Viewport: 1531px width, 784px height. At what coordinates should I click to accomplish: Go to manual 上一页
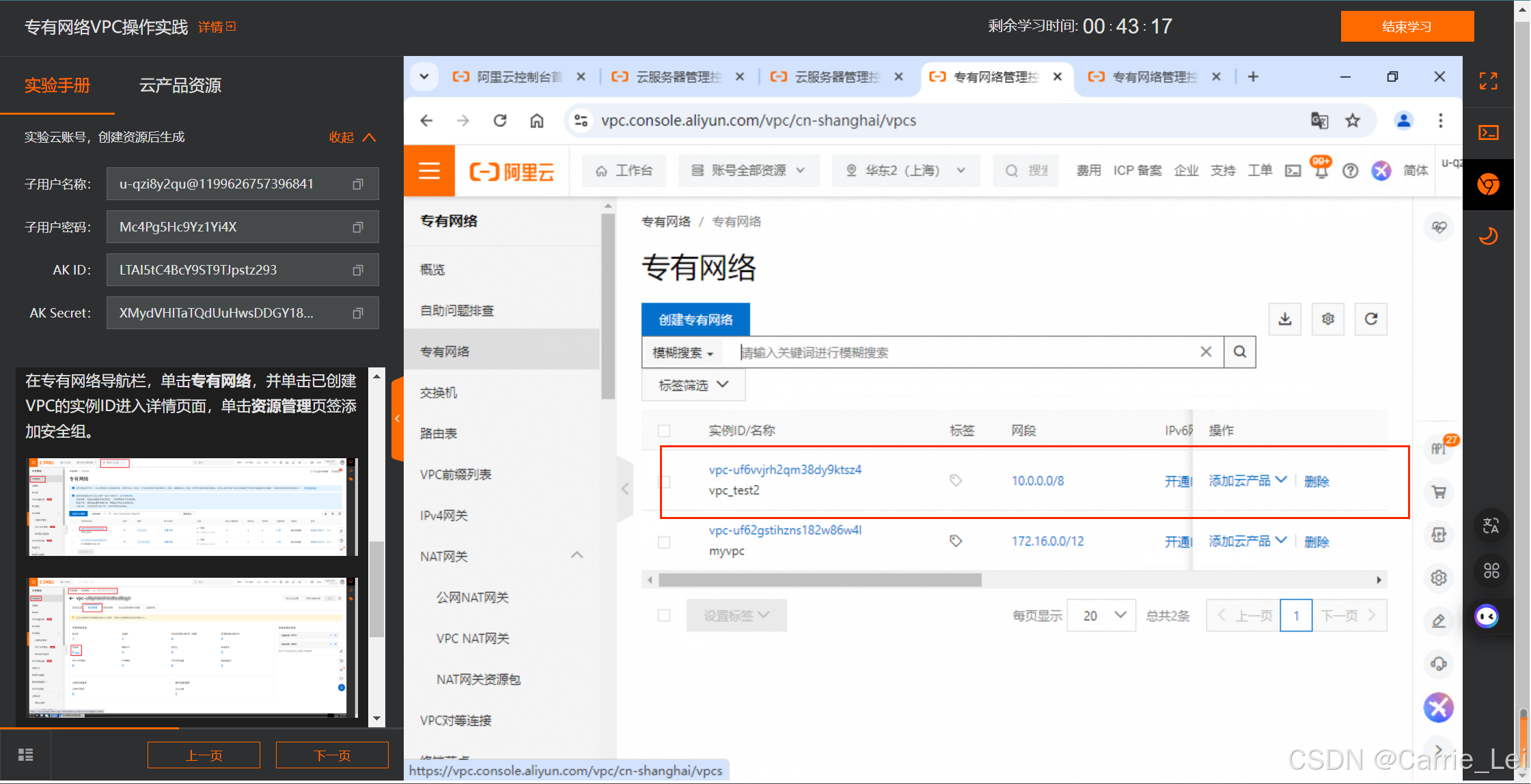204,755
